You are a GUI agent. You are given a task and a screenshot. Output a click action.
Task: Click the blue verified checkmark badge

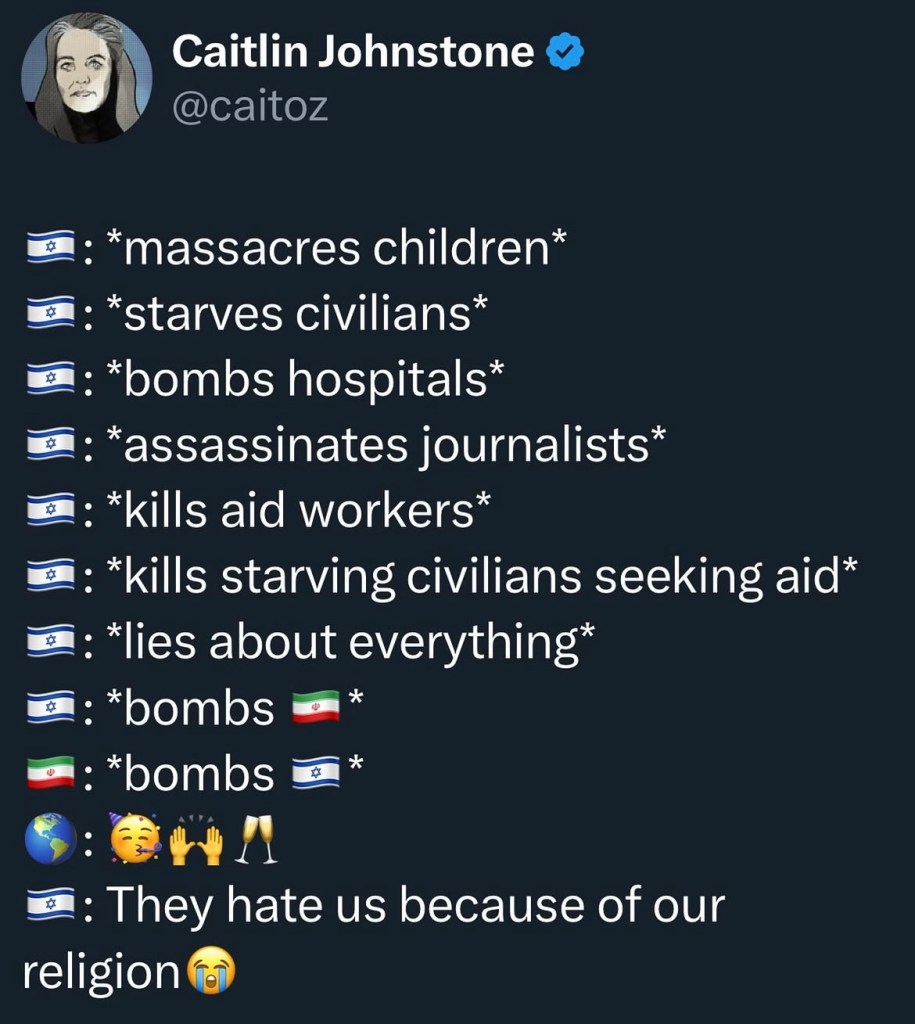coord(564,52)
